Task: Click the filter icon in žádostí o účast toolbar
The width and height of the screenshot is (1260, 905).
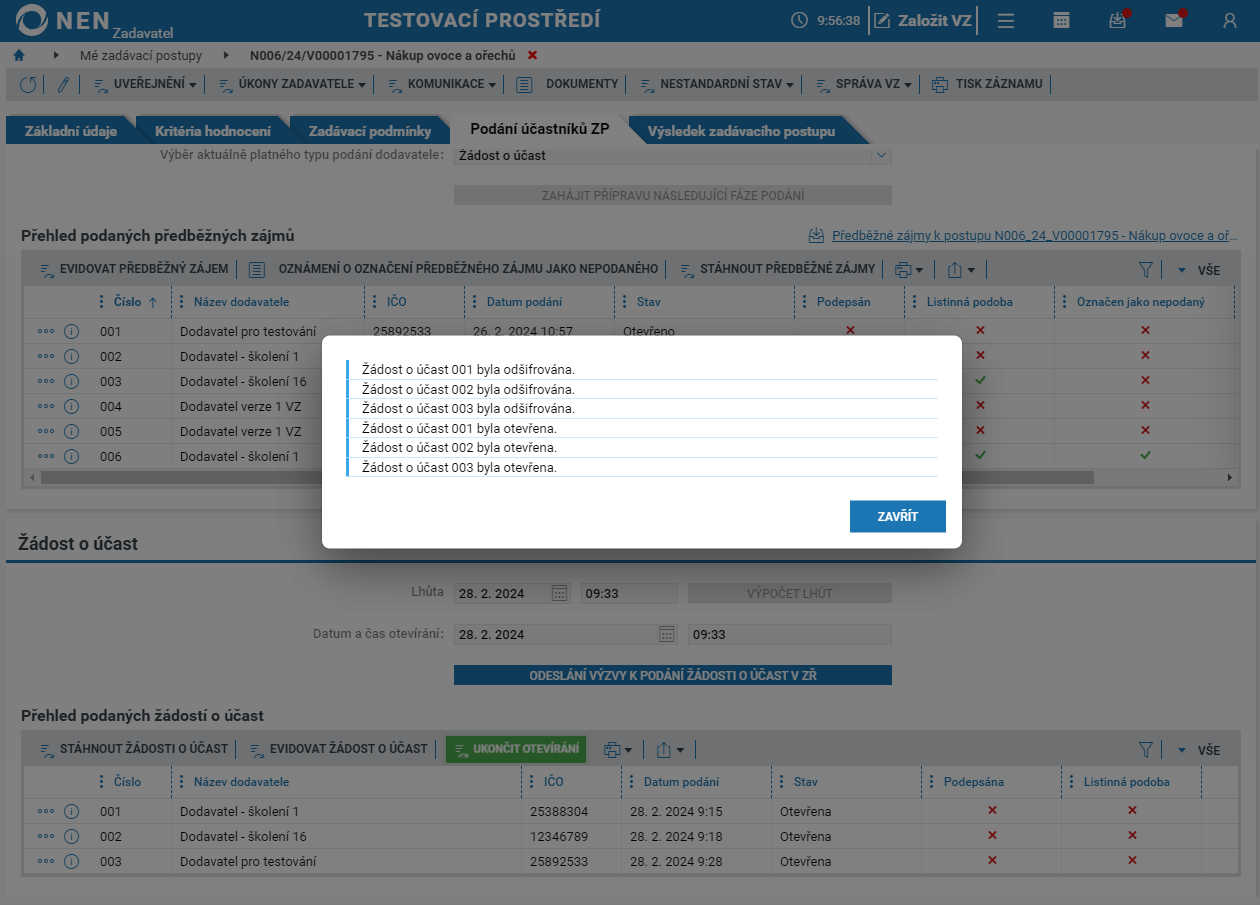Action: tap(1146, 749)
